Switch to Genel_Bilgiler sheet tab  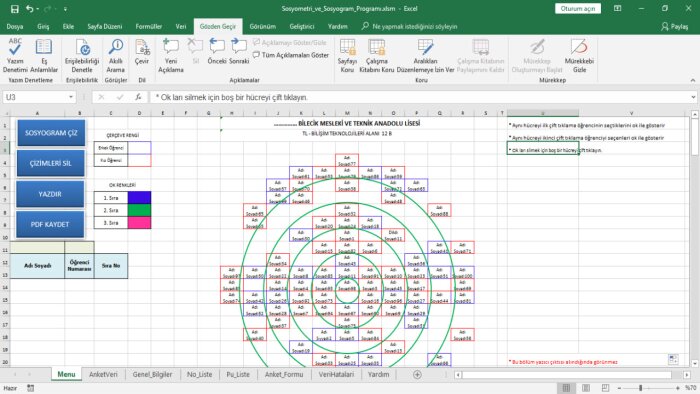pyautogui.click(x=152, y=374)
